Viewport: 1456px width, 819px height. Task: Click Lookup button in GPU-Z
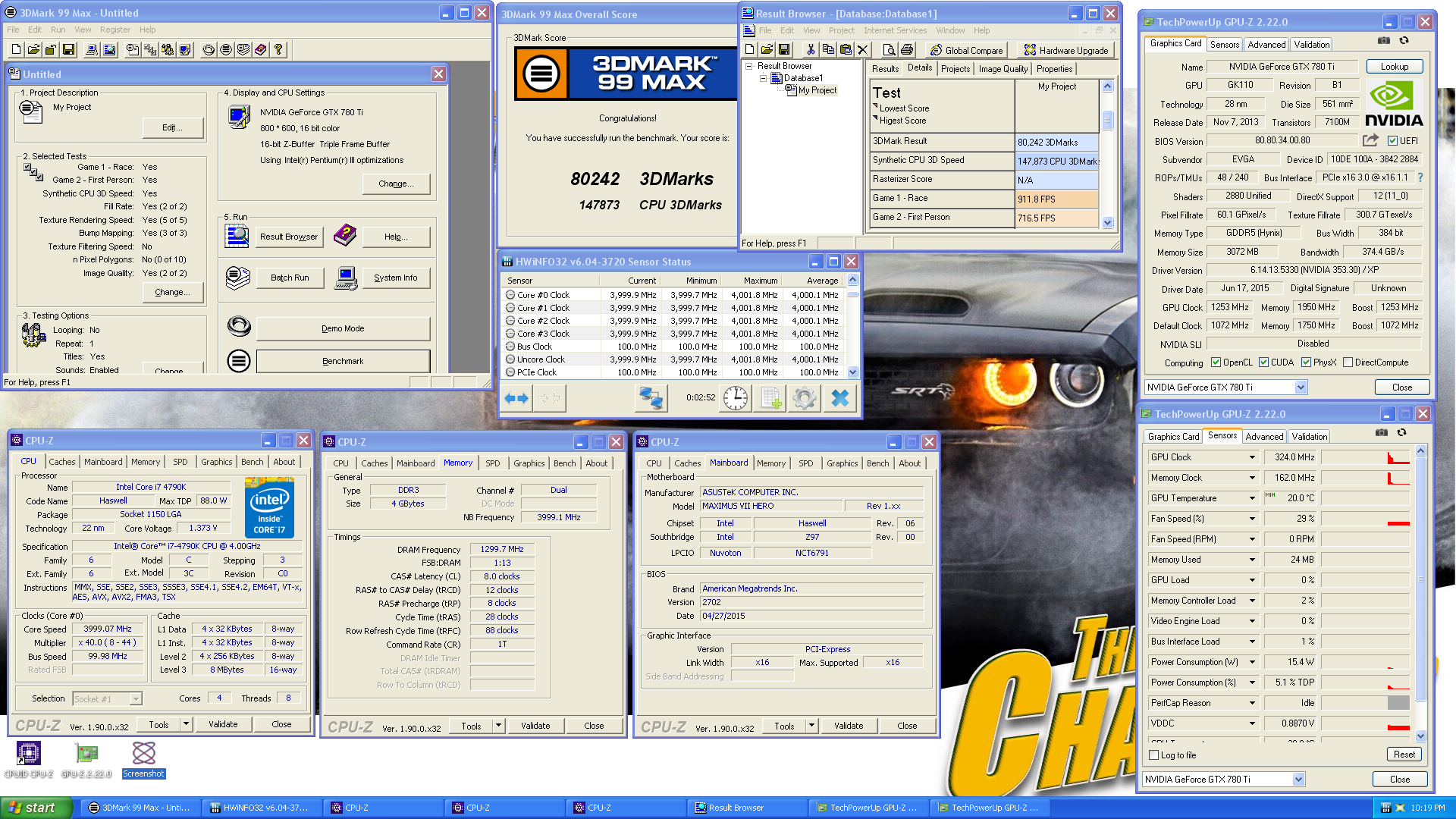click(x=1395, y=67)
